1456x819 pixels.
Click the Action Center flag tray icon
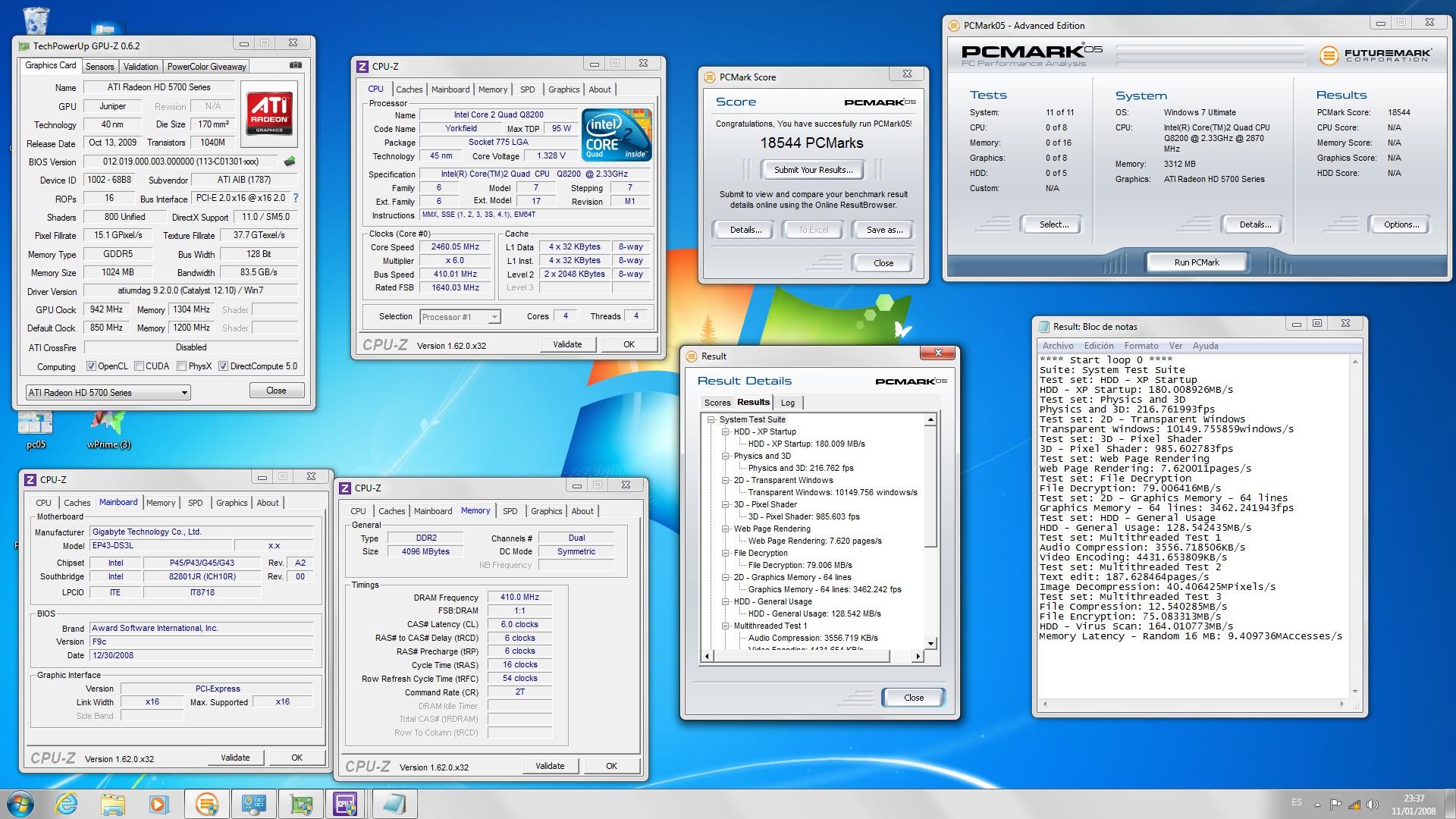pos(1335,805)
